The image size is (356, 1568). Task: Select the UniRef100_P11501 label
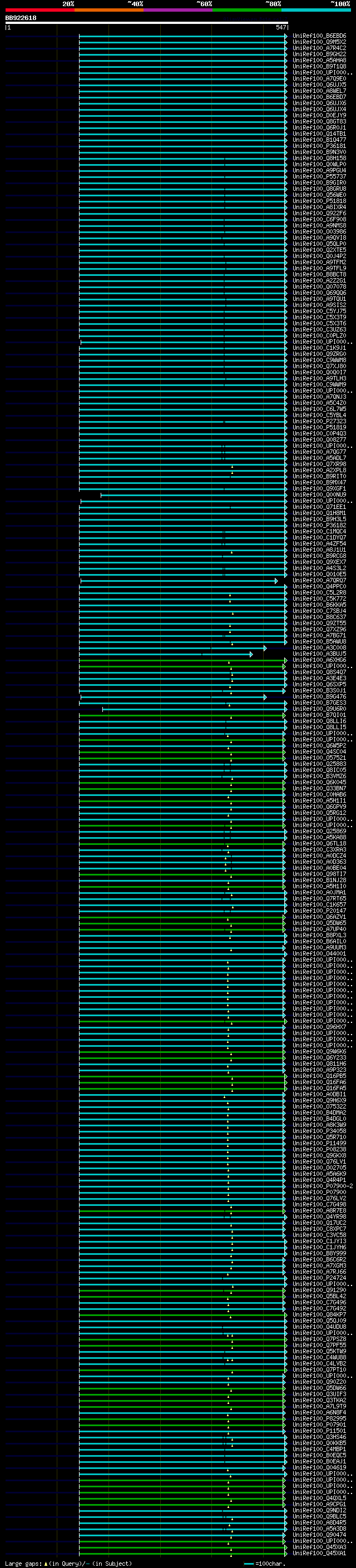319,1431
